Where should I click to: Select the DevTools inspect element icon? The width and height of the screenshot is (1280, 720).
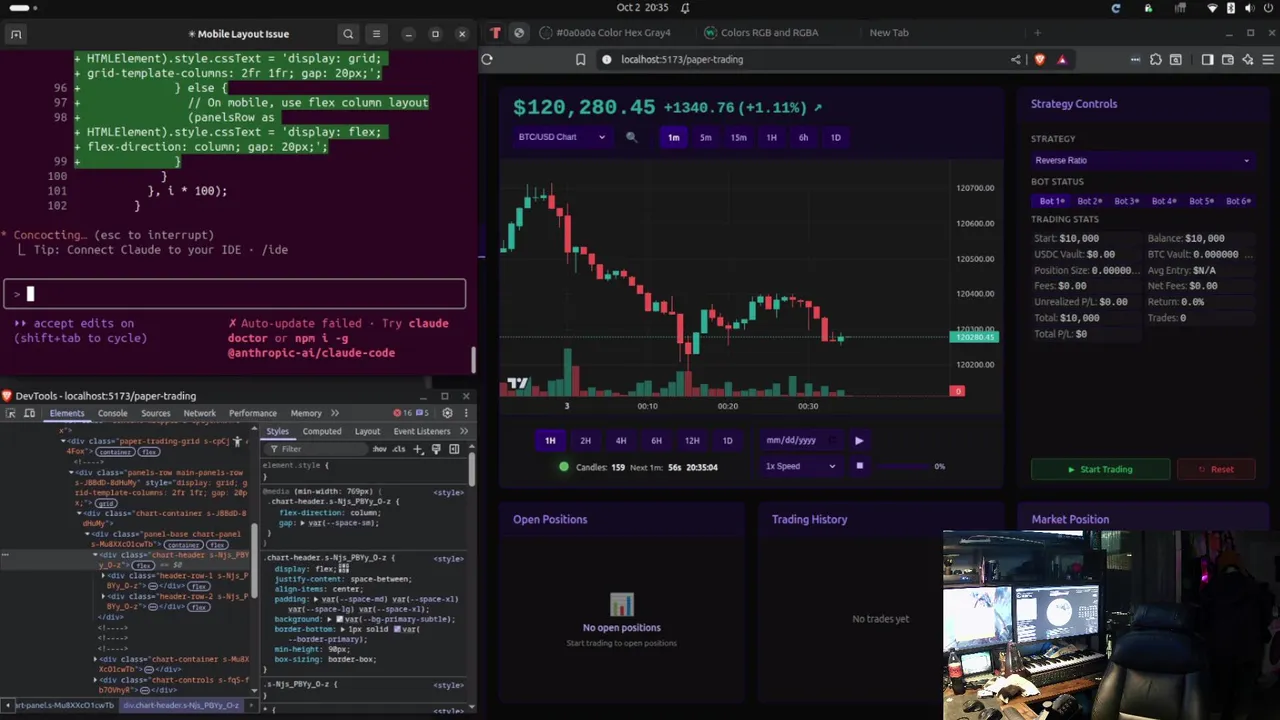[x=11, y=413]
